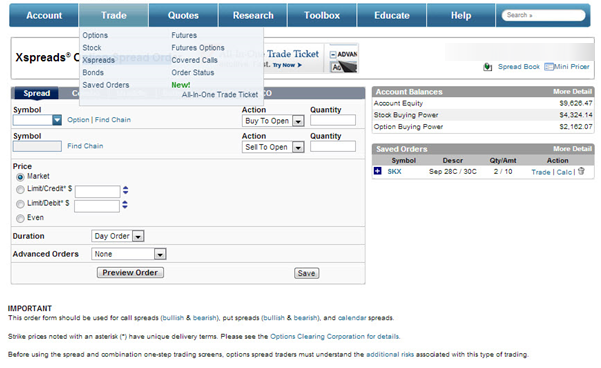Click the Search field in navigation bar
Screen dimensions: 601x368
[543, 15]
